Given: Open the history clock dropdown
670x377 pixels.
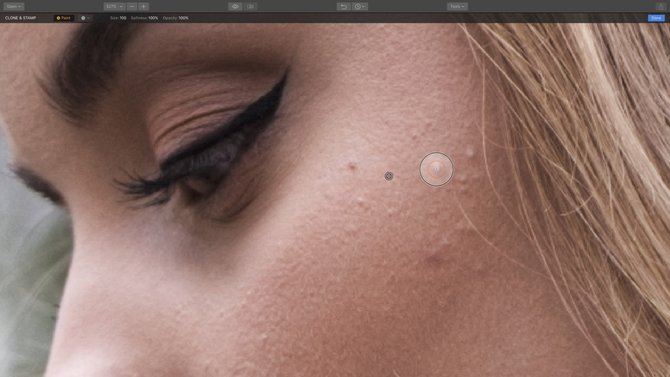Looking at the screenshot, I should 360,6.
